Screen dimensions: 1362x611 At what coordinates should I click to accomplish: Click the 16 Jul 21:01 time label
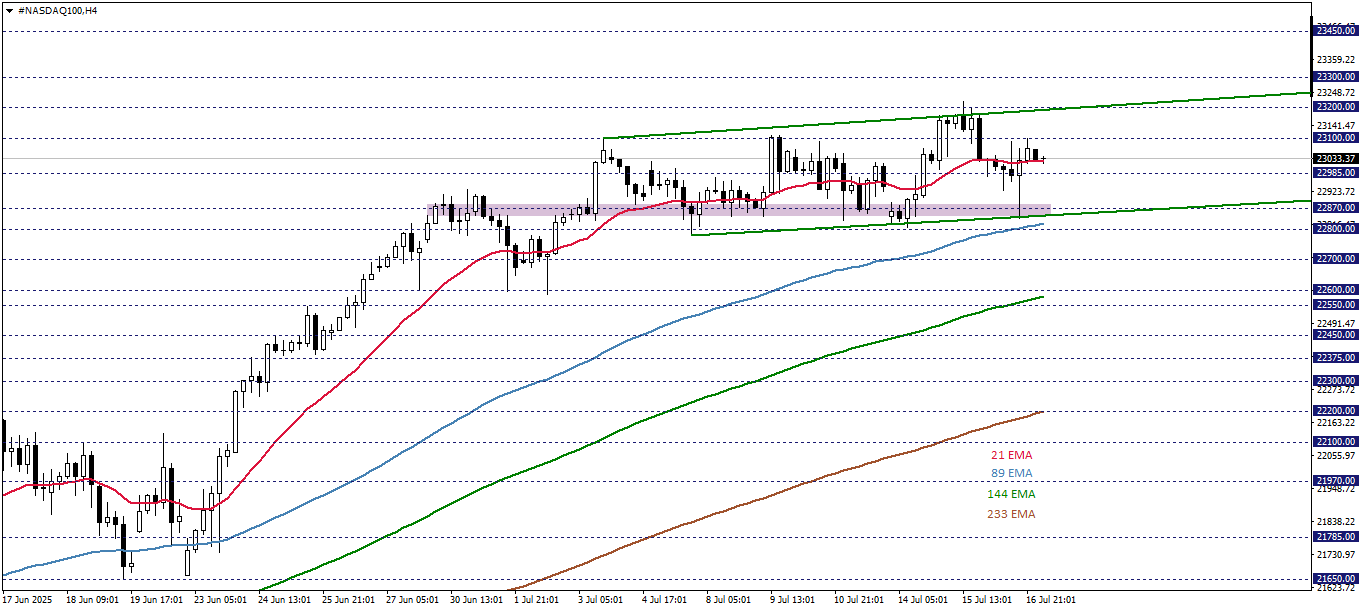[x=1050, y=600]
